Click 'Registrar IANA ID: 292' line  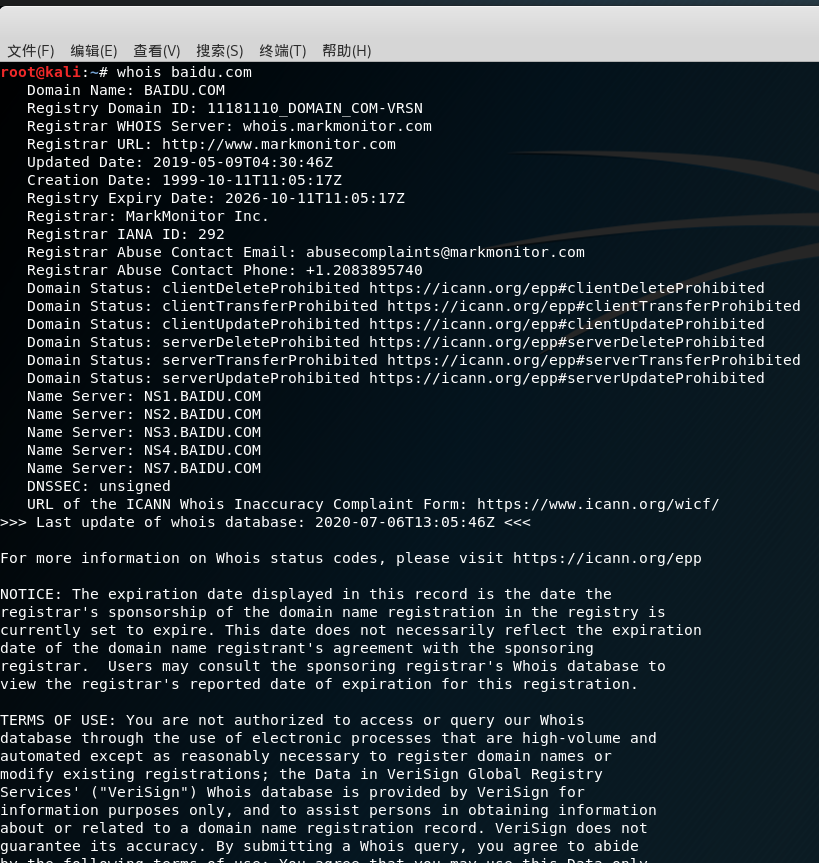pos(125,234)
